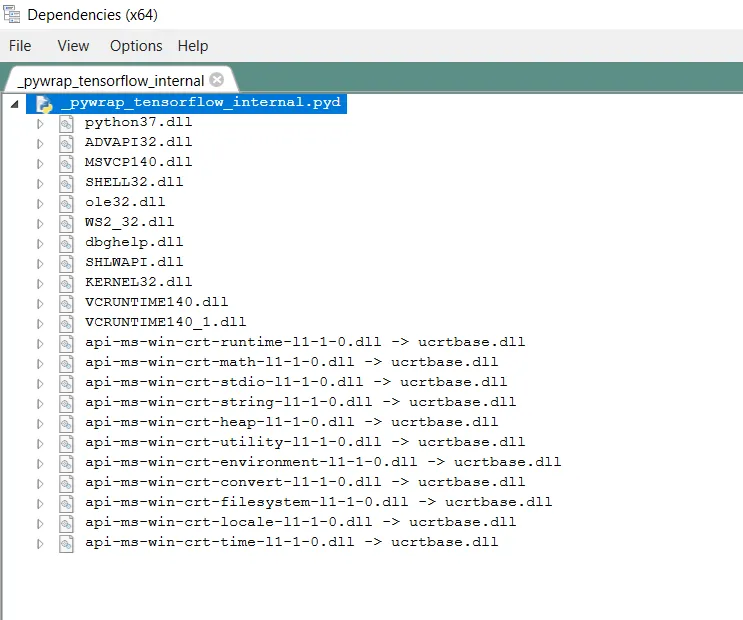Viewport: 743px width, 620px height.
Task: Expand the SHELL32.dll node
Action: point(40,183)
